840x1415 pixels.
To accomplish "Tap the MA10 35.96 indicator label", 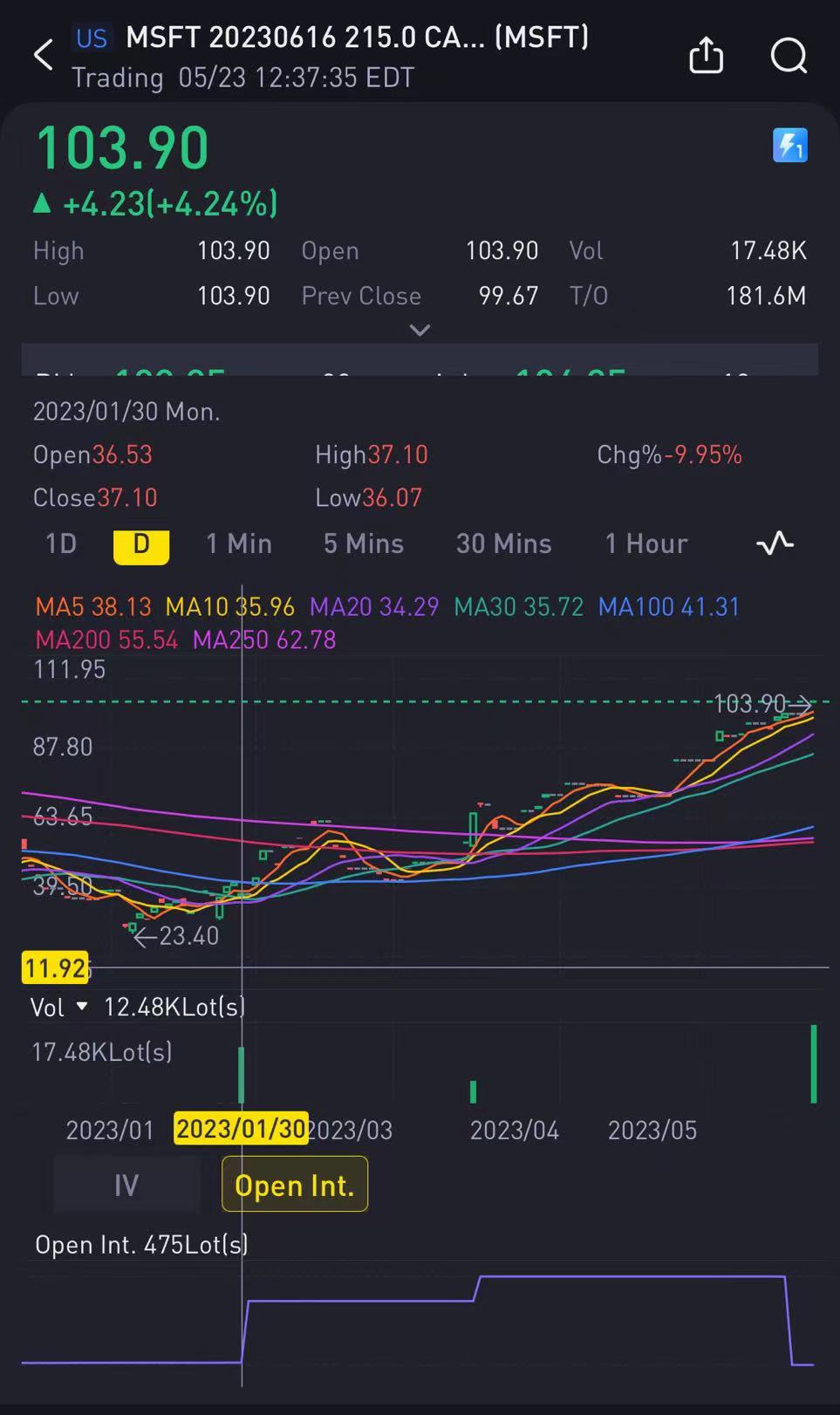I will pyautogui.click(x=230, y=606).
